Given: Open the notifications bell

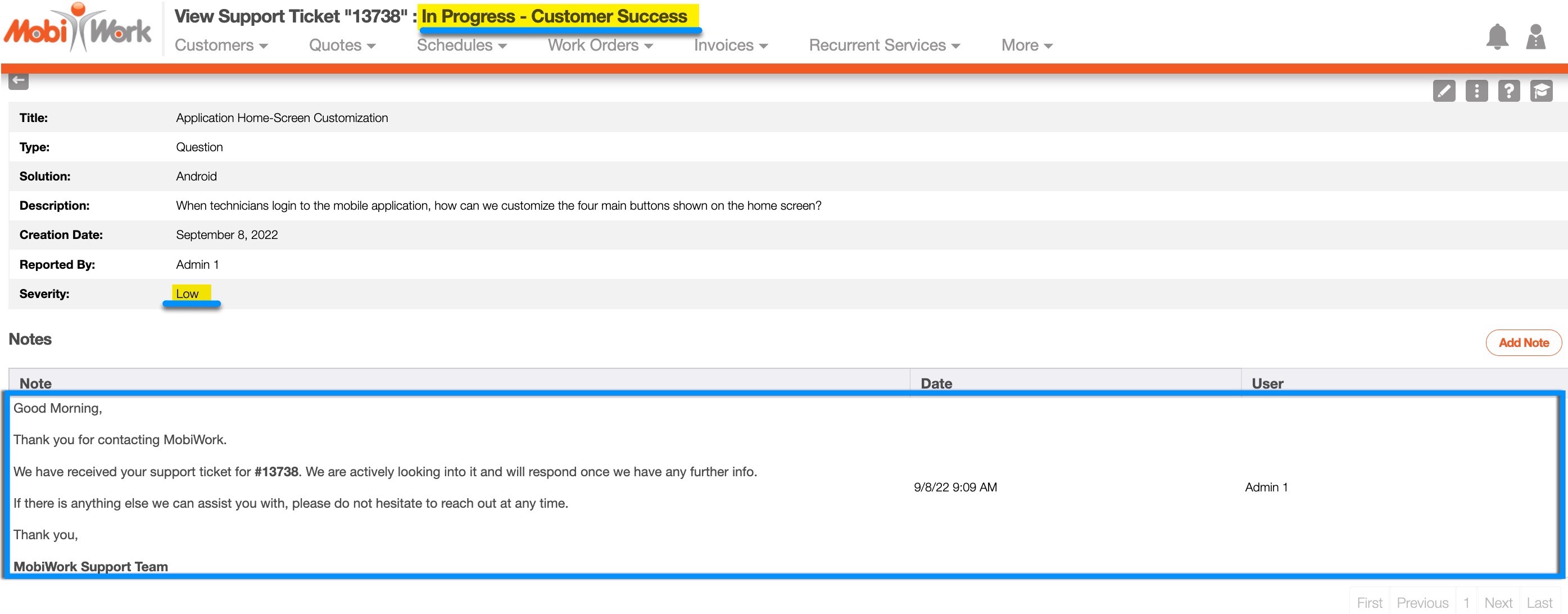Looking at the screenshot, I should [1497, 37].
